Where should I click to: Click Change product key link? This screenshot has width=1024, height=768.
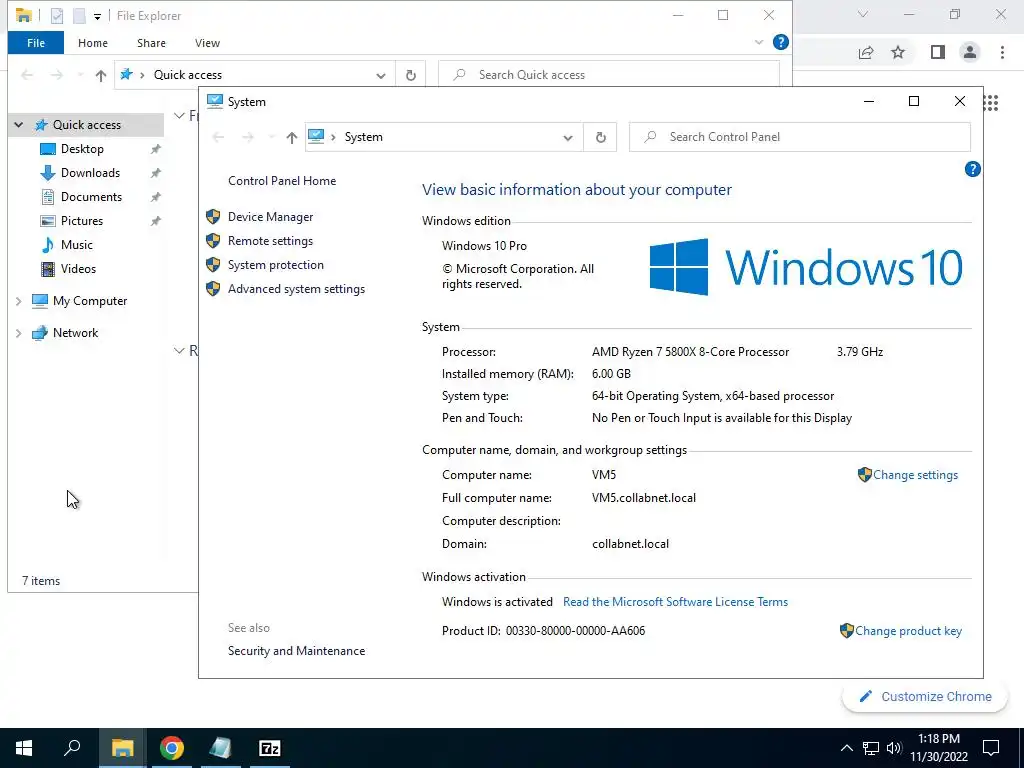coord(908,631)
